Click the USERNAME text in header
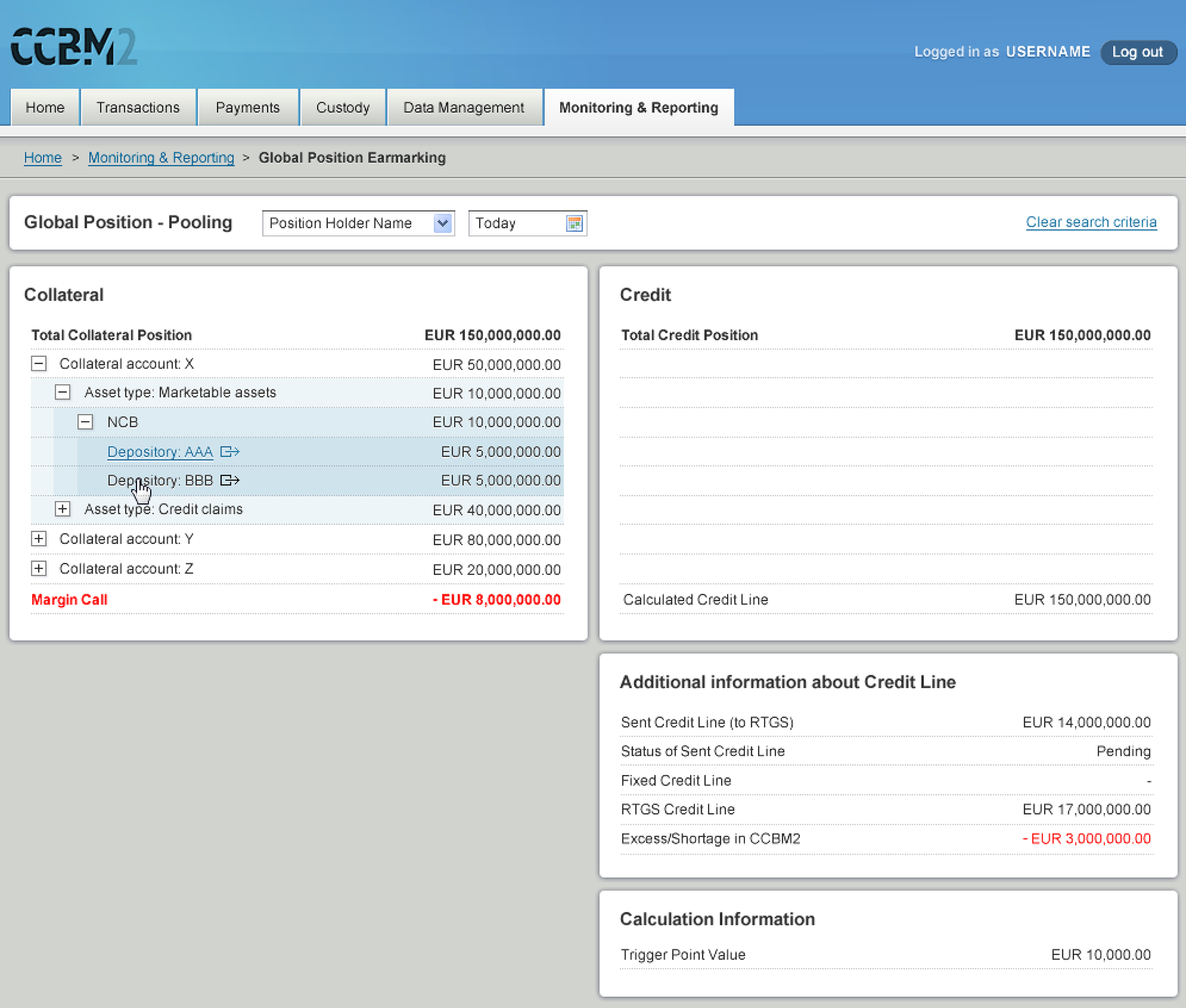Image resolution: width=1186 pixels, height=1008 pixels. point(1048,52)
